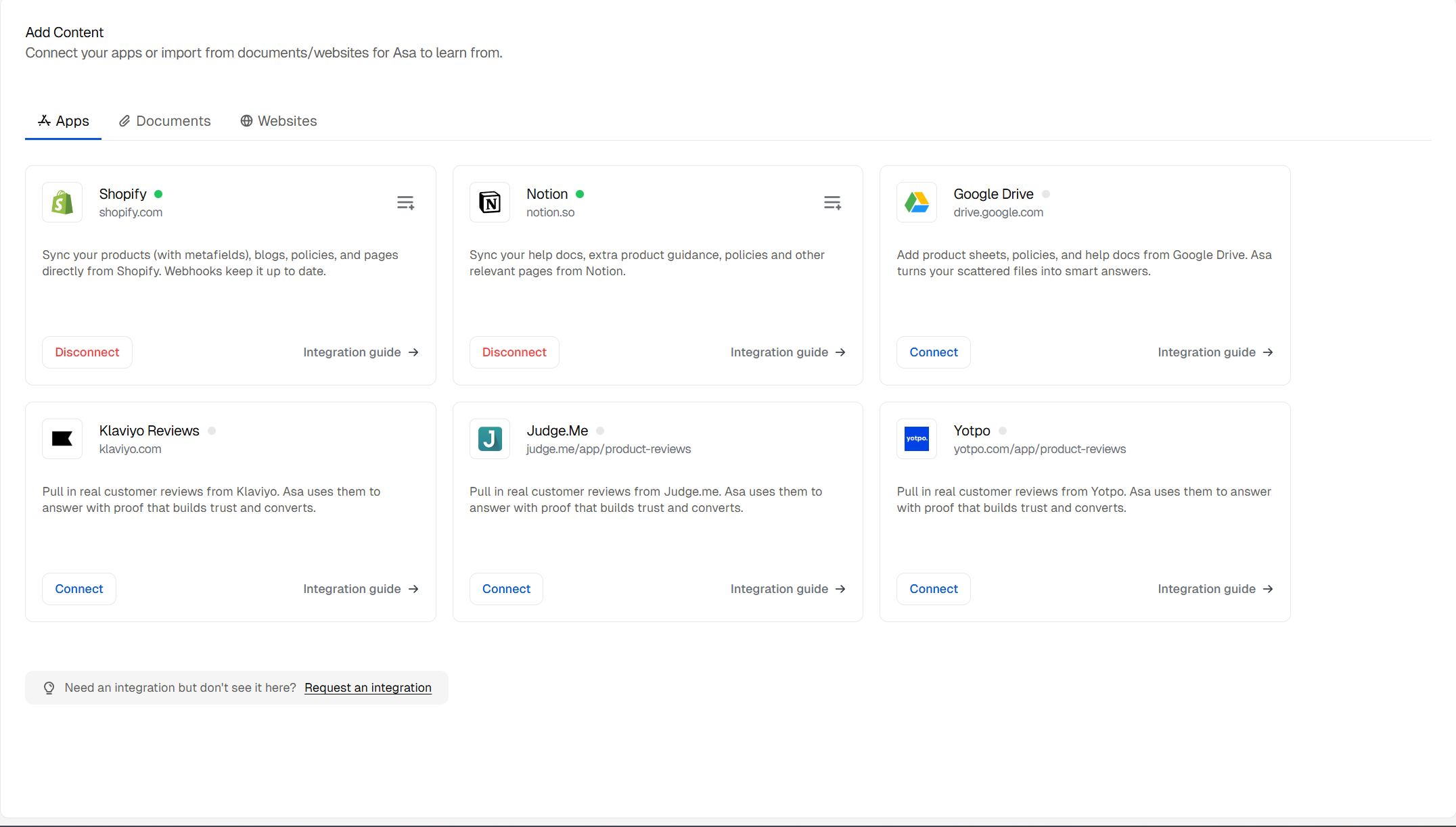Click the Klaviyo Reviews logo icon

coord(62,439)
